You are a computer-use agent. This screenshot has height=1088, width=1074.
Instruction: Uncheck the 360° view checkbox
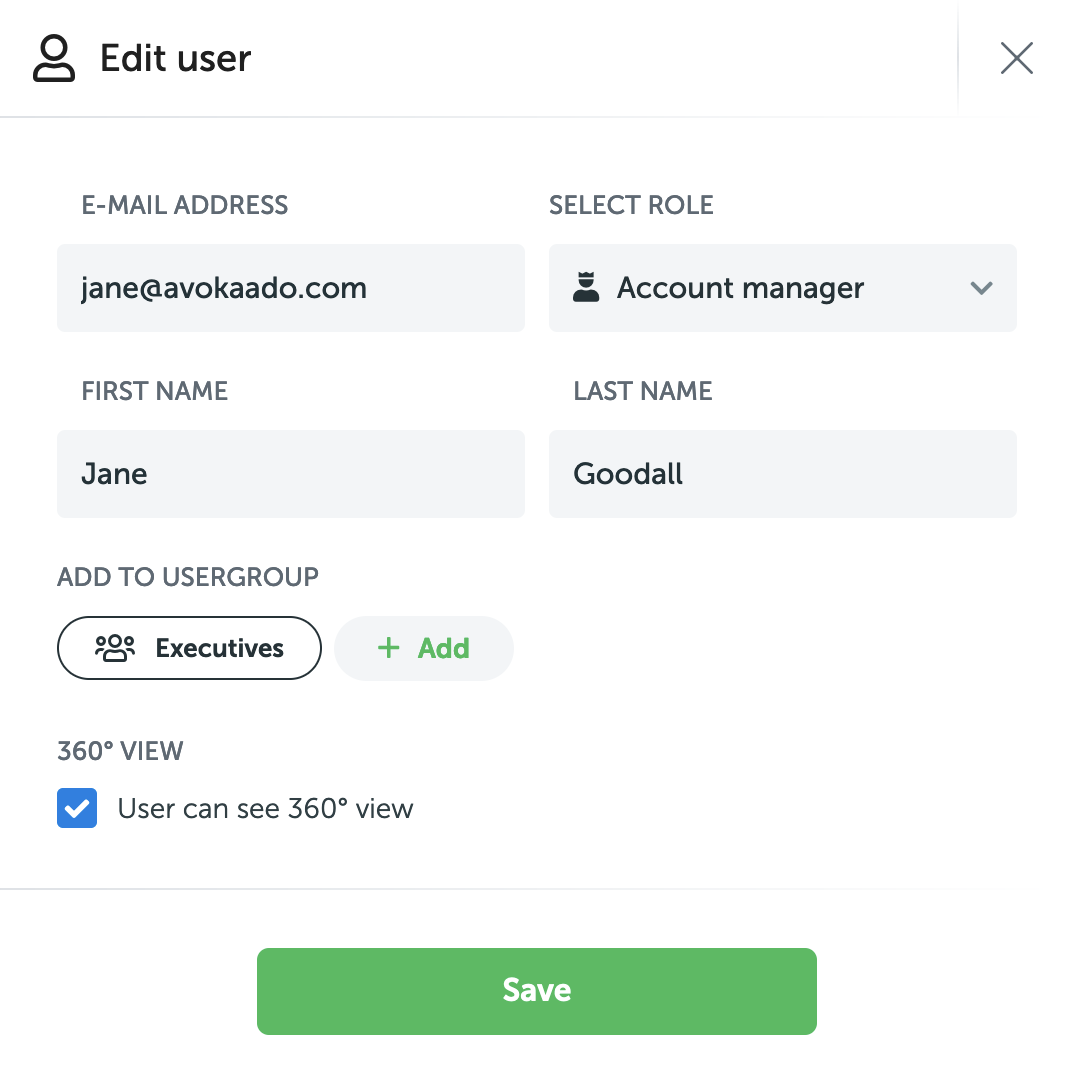click(x=77, y=808)
